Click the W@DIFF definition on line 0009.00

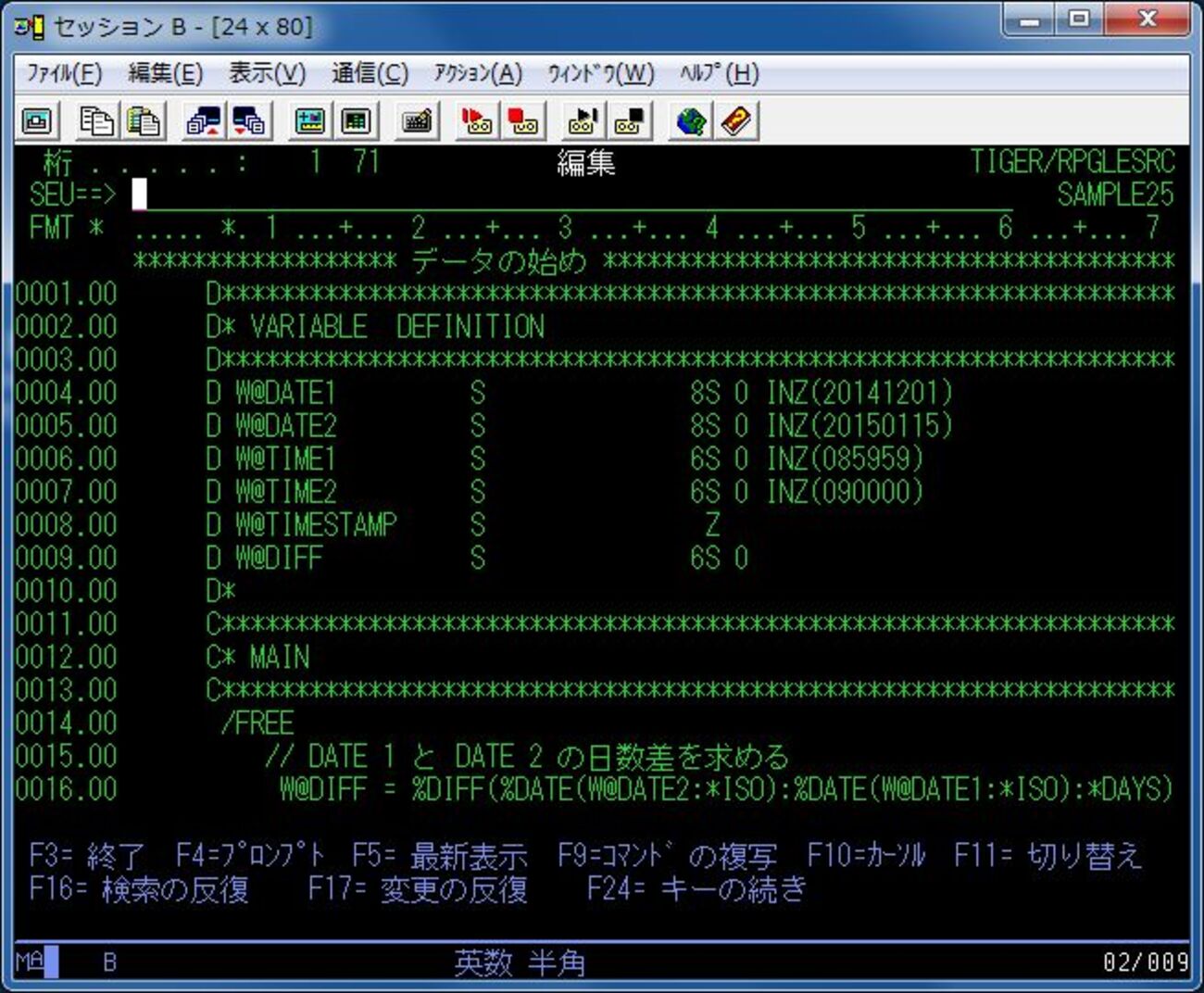click(x=279, y=559)
